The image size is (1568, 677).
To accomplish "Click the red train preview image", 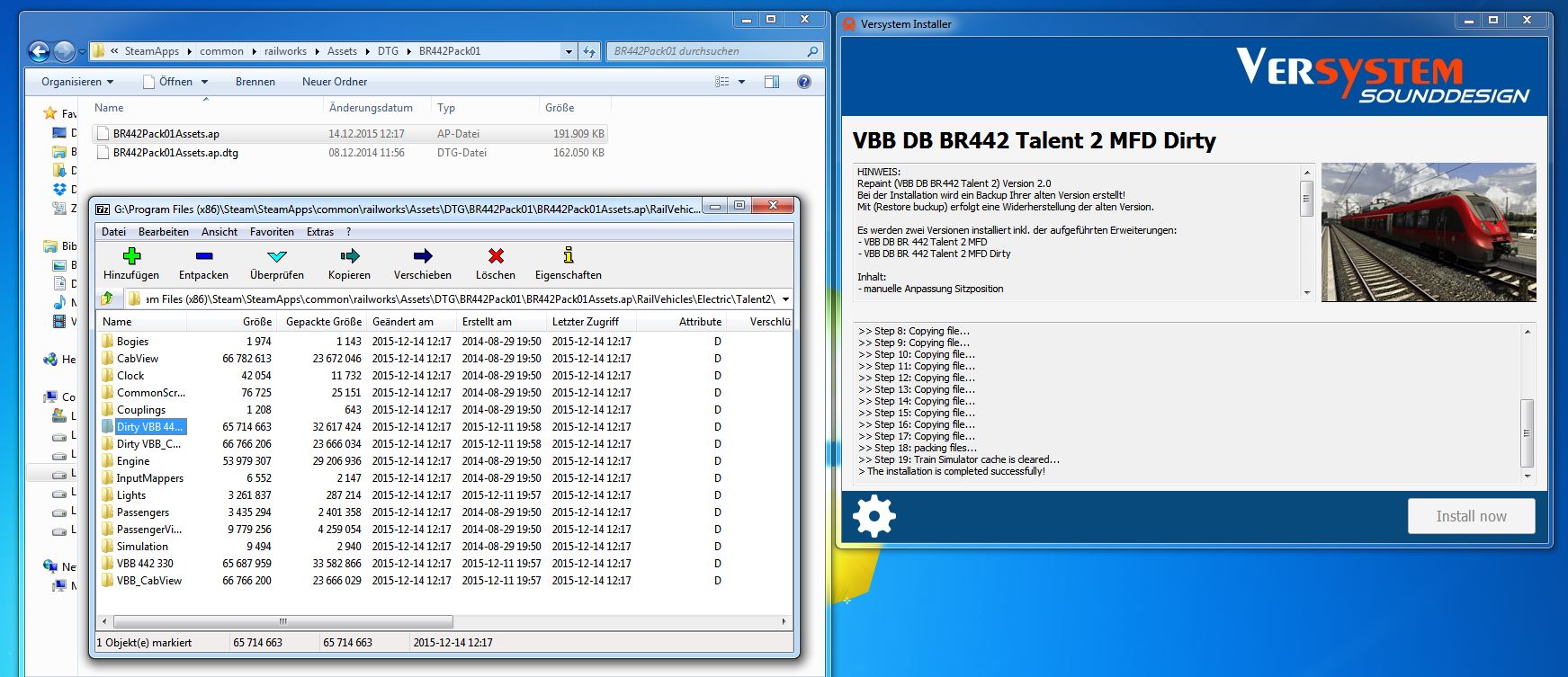I will (1429, 232).
